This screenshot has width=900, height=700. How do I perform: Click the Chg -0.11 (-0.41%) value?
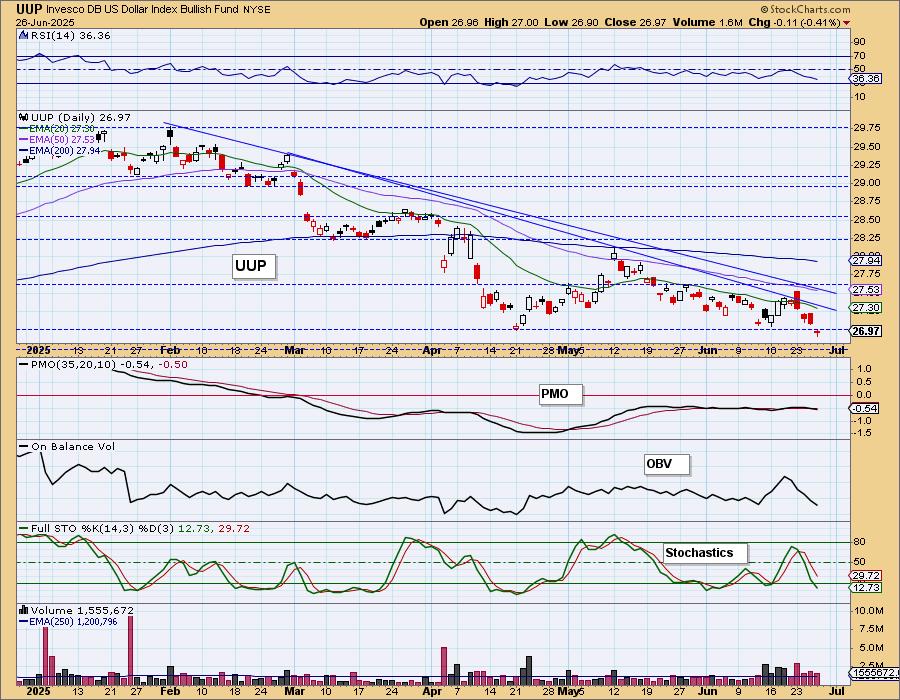(795, 22)
